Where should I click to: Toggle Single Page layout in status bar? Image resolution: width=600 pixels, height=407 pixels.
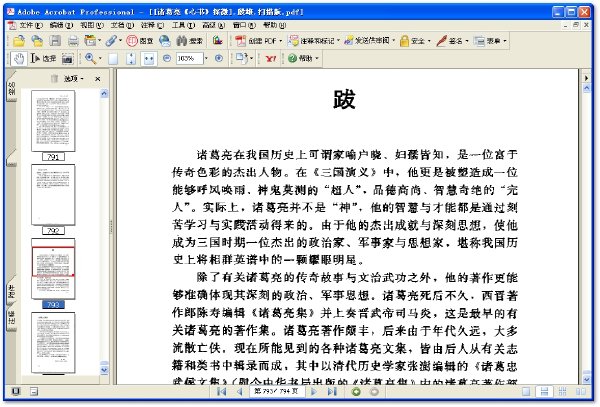tap(527, 391)
